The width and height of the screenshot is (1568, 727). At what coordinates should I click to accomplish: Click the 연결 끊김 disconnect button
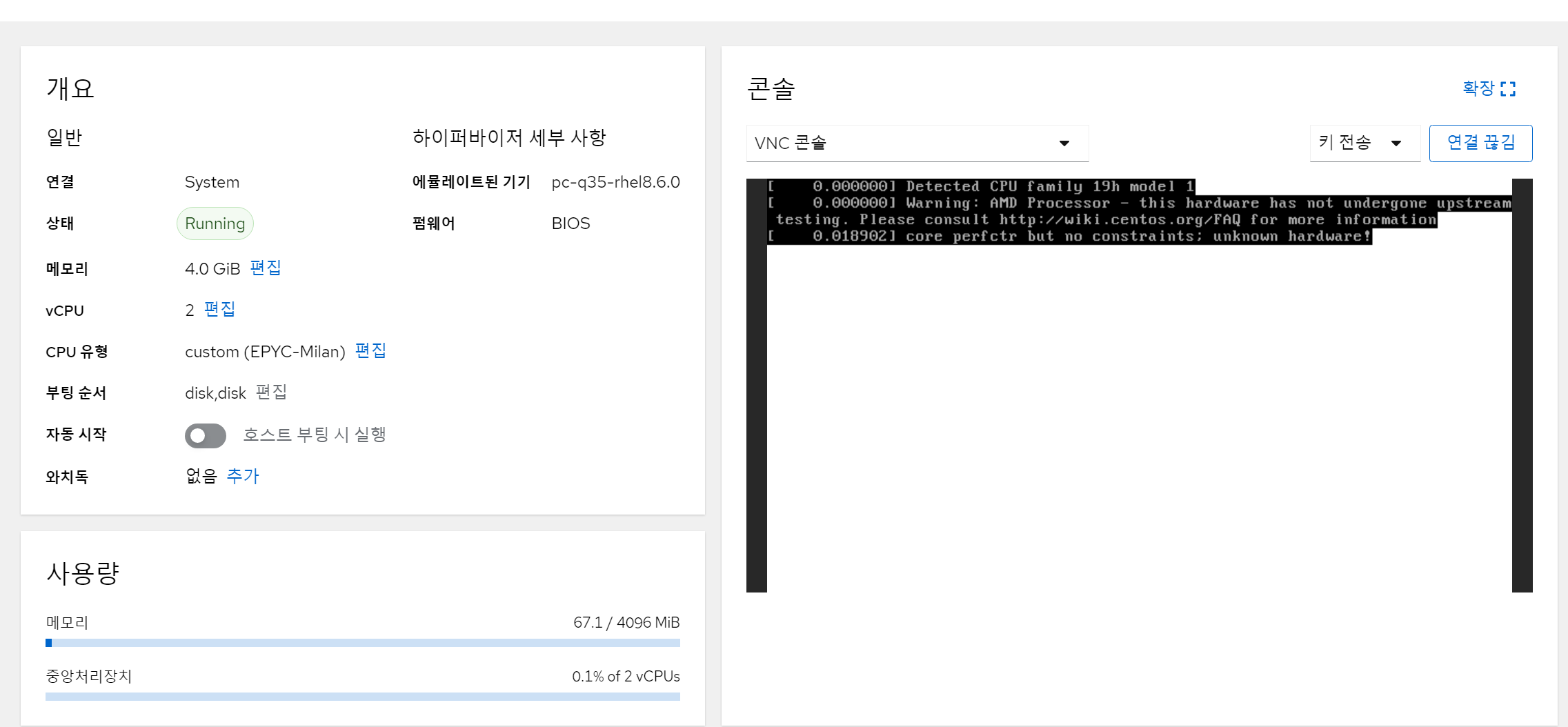click(x=1480, y=143)
